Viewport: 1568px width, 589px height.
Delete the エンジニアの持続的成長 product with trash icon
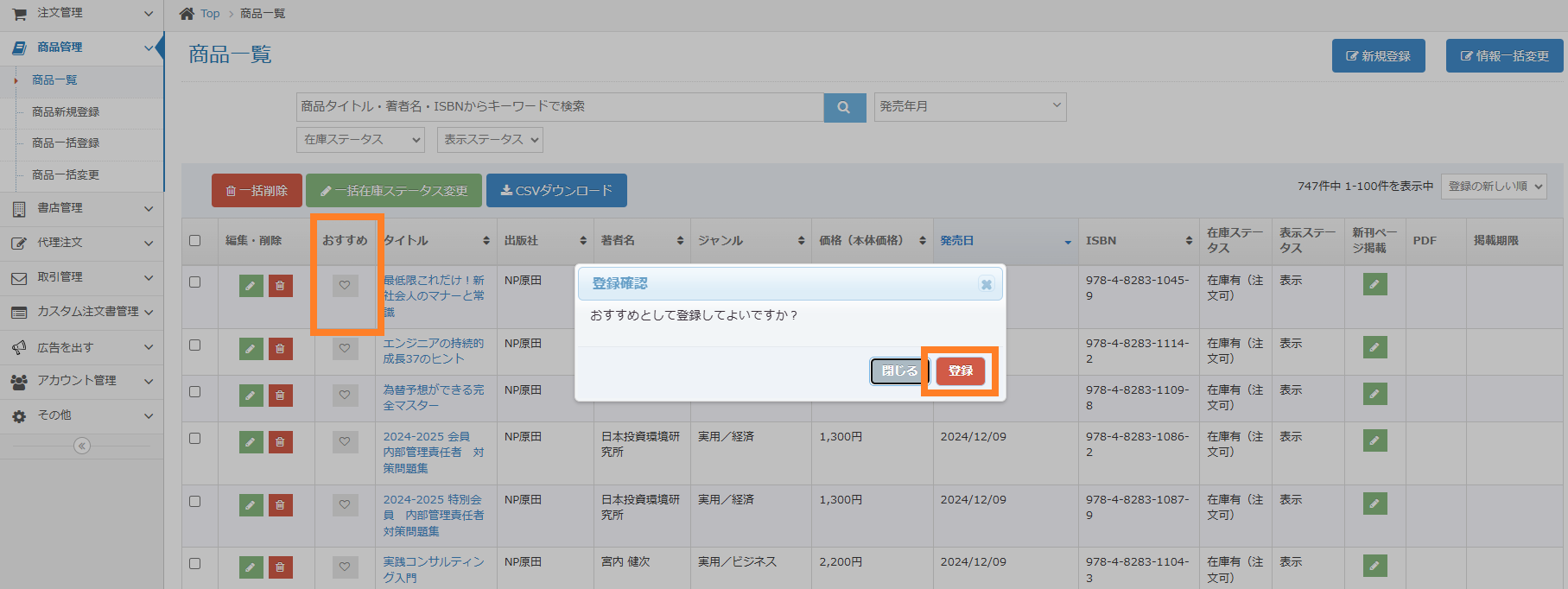(280, 349)
